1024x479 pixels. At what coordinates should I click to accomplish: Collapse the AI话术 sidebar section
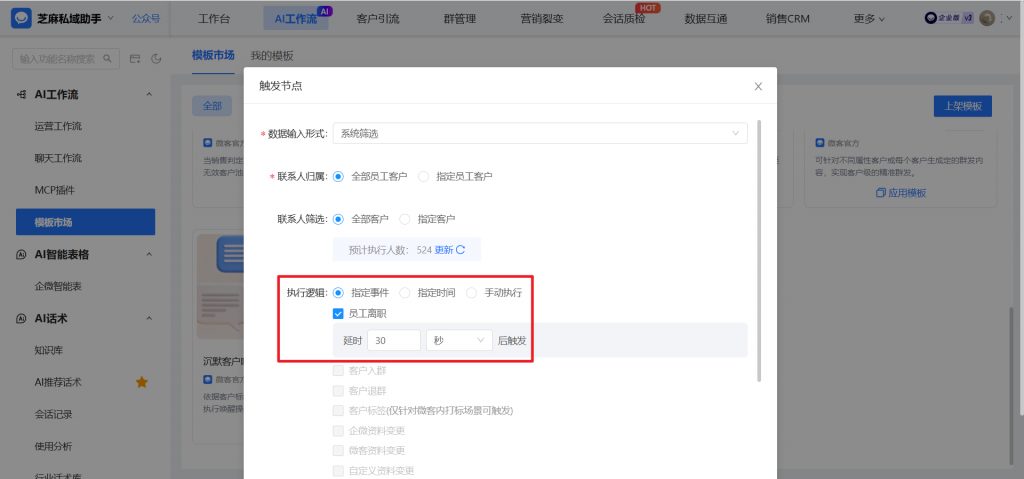tap(149, 318)
